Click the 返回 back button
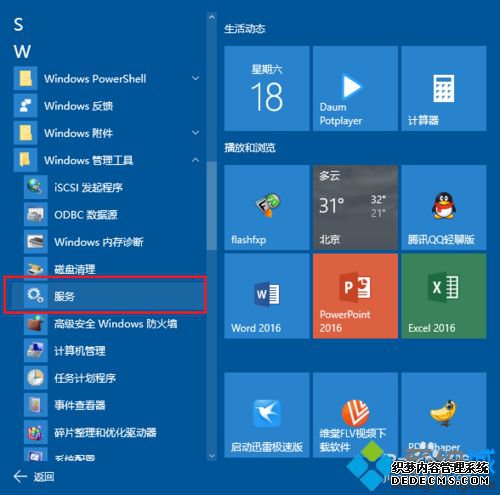Viewport: 500px width, 495px height. click(34, 476)
